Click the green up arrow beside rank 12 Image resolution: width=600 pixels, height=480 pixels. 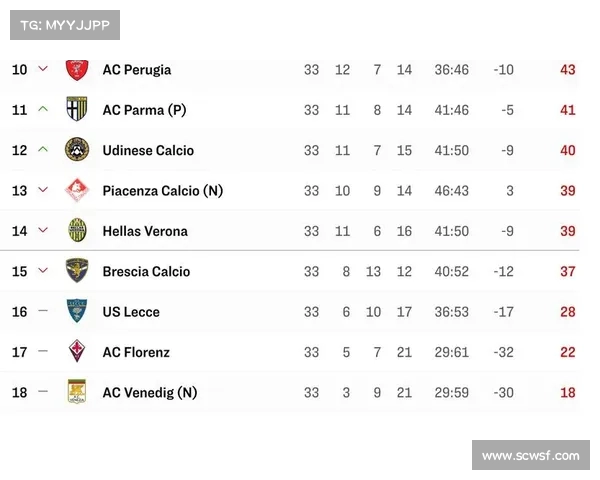[x=43, y=149]
